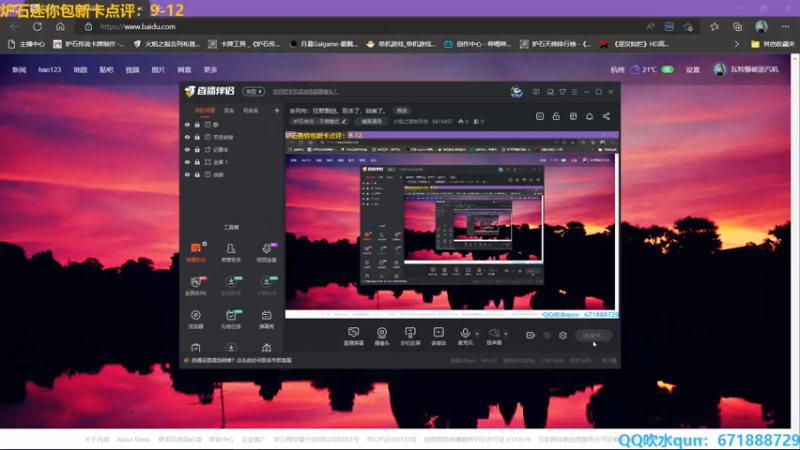Open the user avatar in 直播伴侣 title bar
This screenshot has height=450, width=800.
(x=516, y=92)
